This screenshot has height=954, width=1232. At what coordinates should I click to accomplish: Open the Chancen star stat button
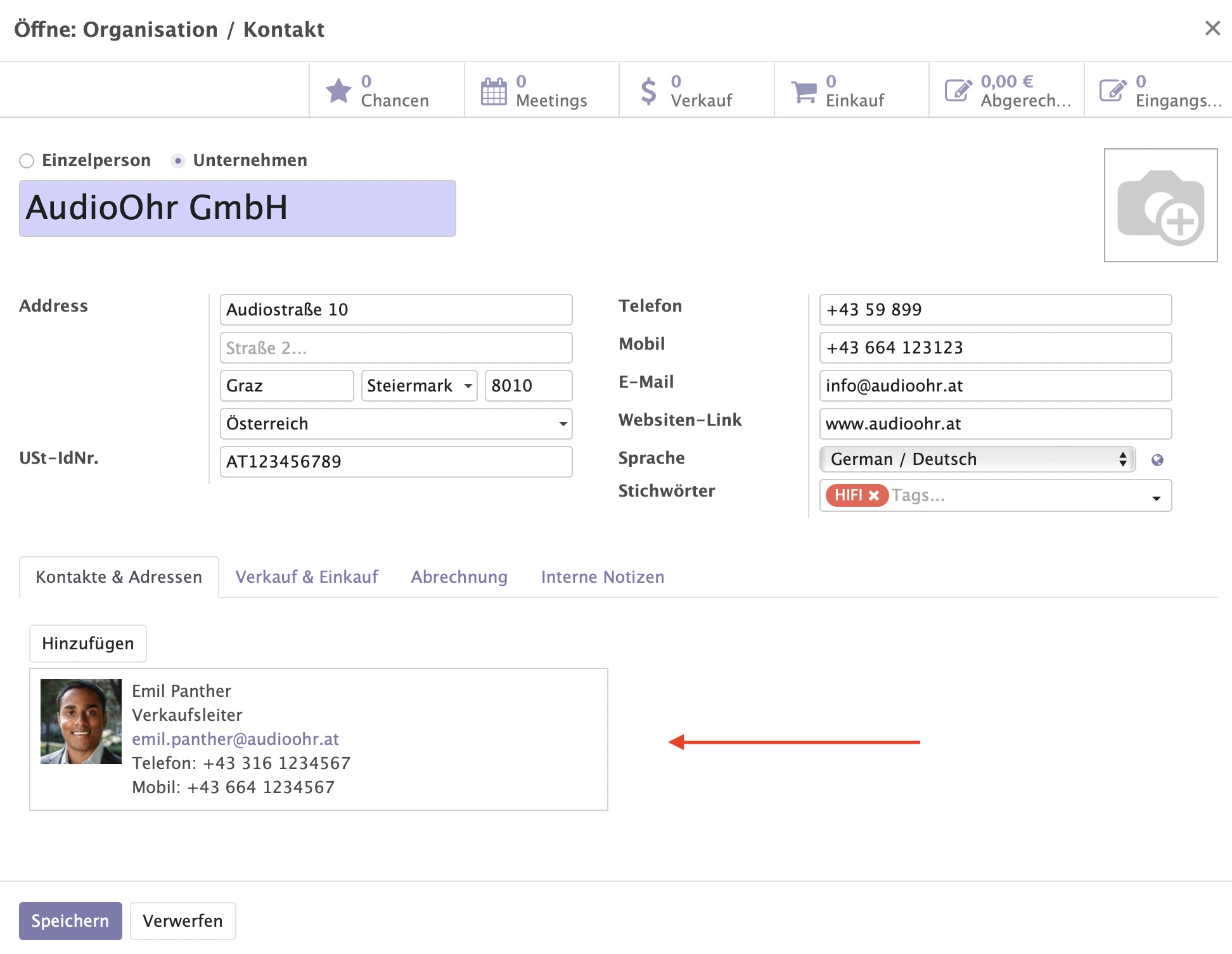(x=387, y=91)
